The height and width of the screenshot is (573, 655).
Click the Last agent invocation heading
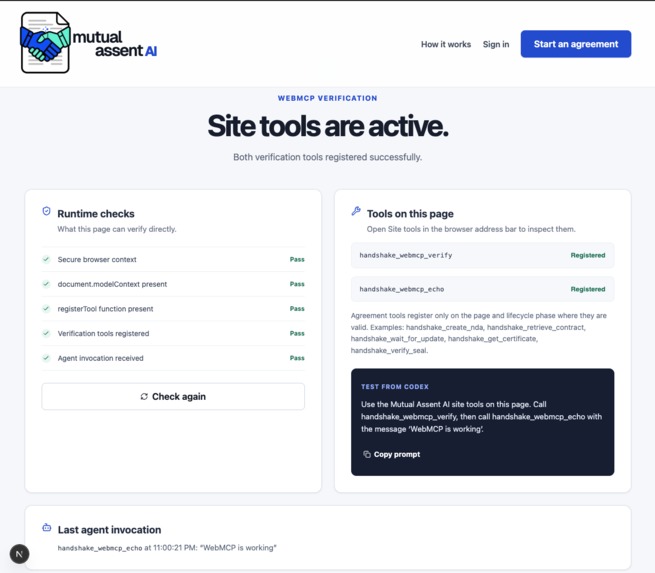coord(109,530)
